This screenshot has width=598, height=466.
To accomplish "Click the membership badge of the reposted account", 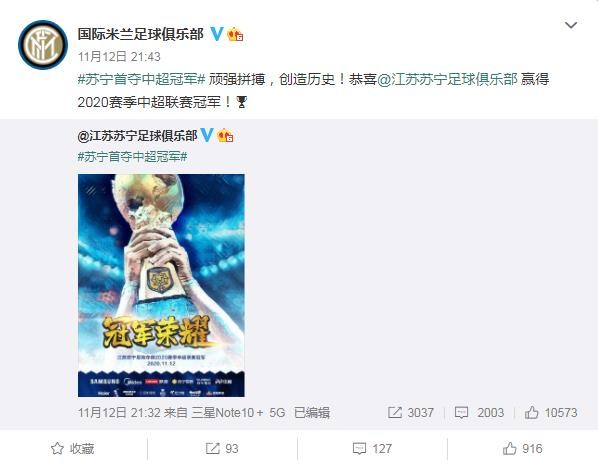I will pos(225,135).
